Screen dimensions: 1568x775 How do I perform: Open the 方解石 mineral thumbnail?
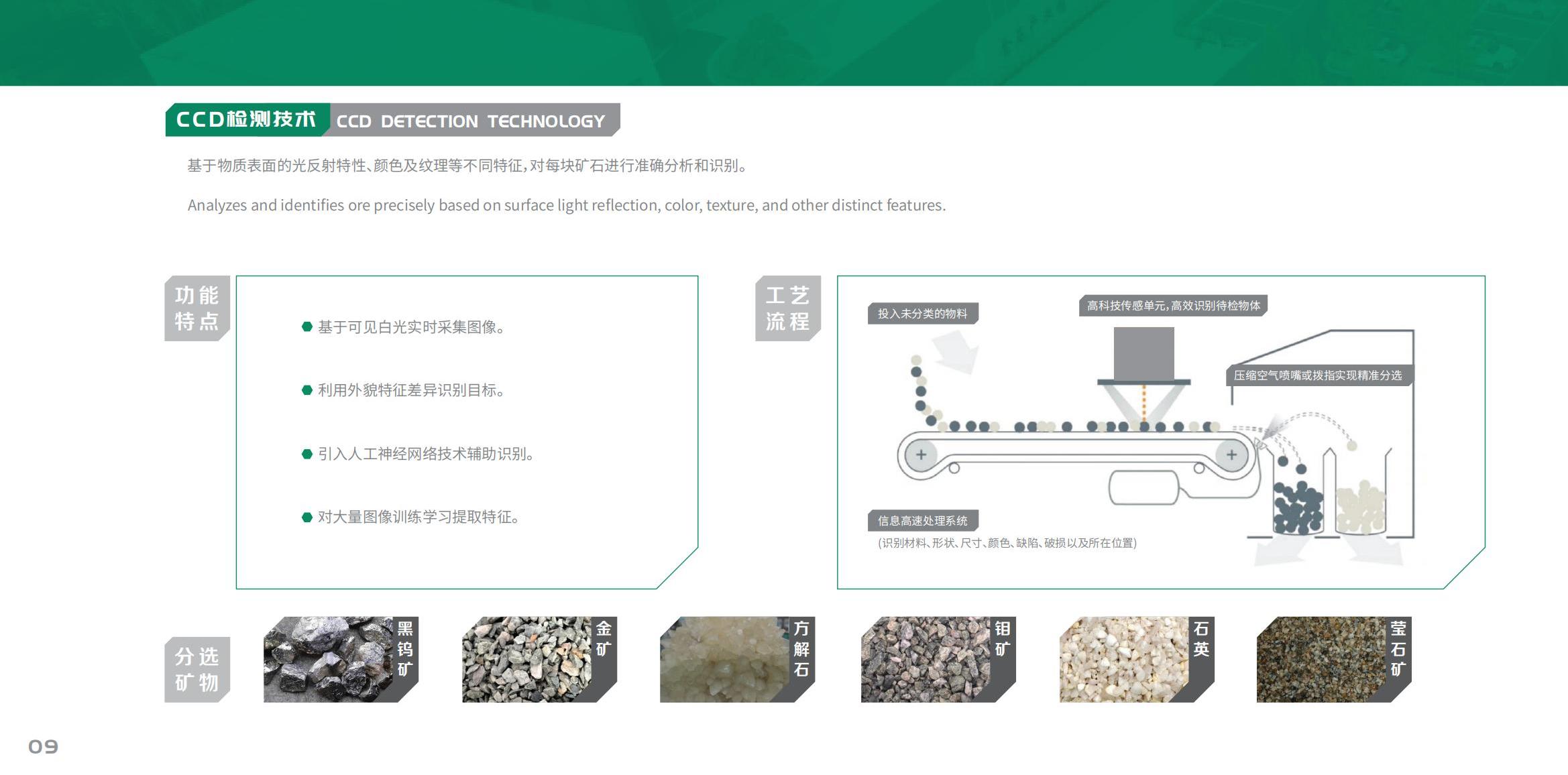point(738,660)
